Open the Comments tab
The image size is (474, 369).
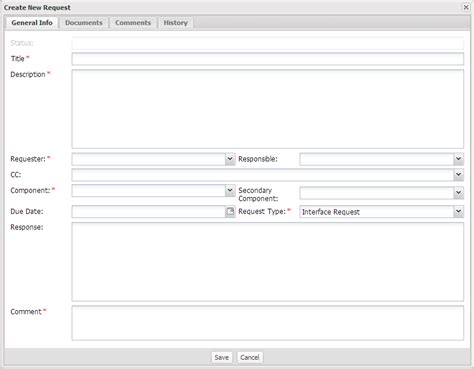(x=133, y=23)
